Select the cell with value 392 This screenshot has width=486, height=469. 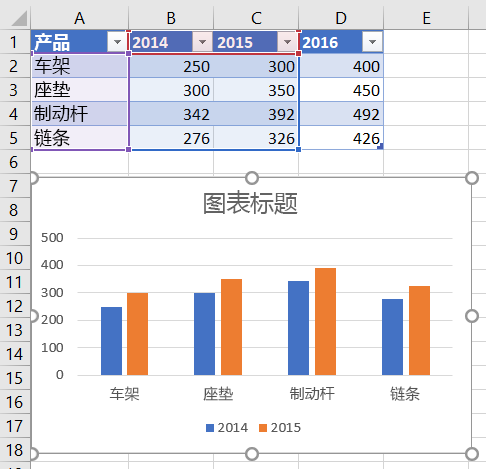[x=256, y=114]
